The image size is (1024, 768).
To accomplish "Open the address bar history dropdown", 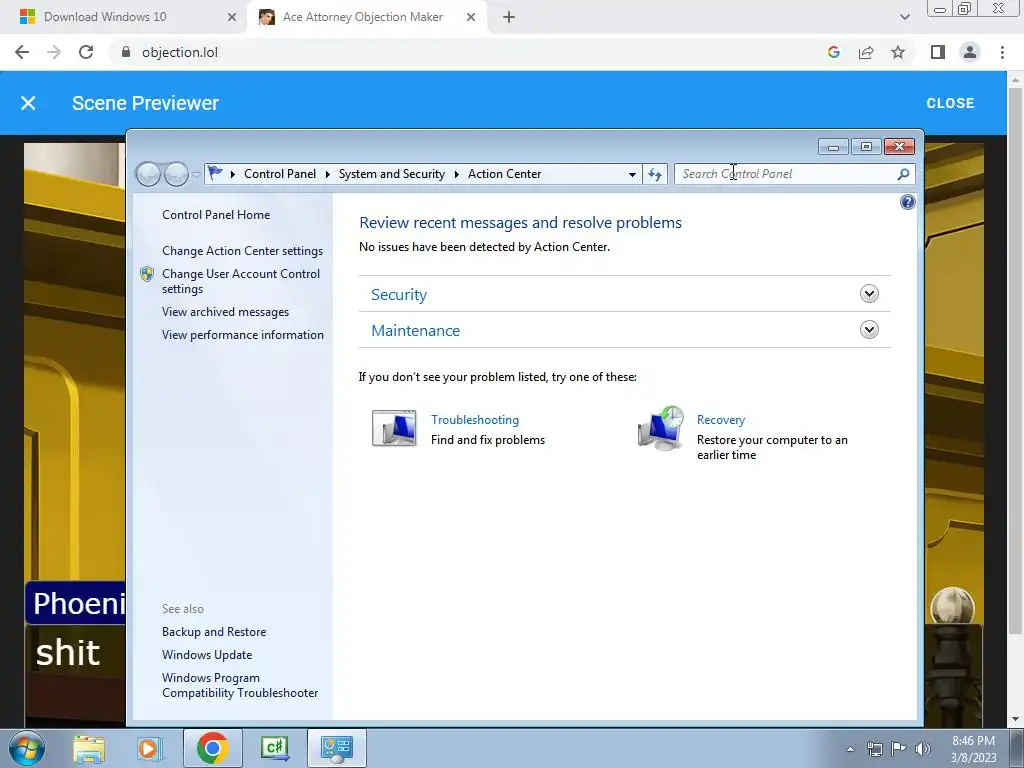I will tap(632, 174).
